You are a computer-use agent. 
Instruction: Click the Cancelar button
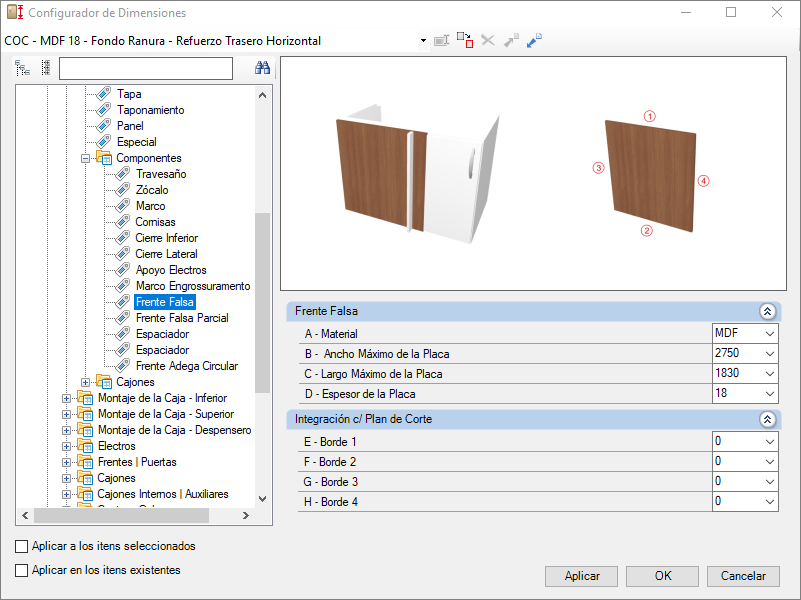(x=743, y=576)
